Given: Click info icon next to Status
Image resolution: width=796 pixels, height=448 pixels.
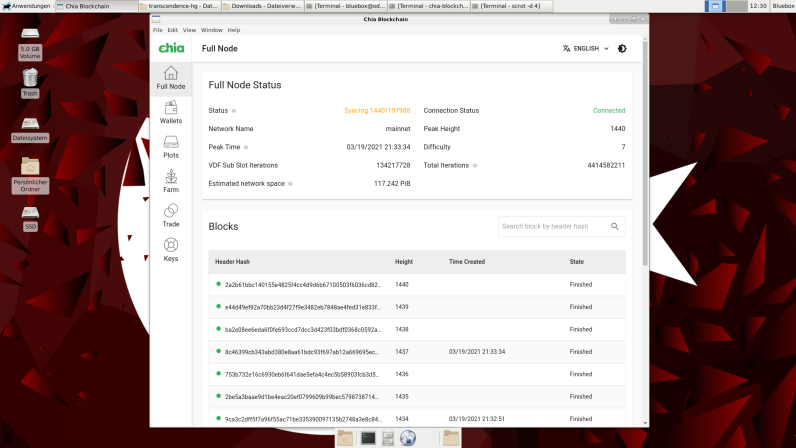Looking at the screenshot, I should 234,111.
